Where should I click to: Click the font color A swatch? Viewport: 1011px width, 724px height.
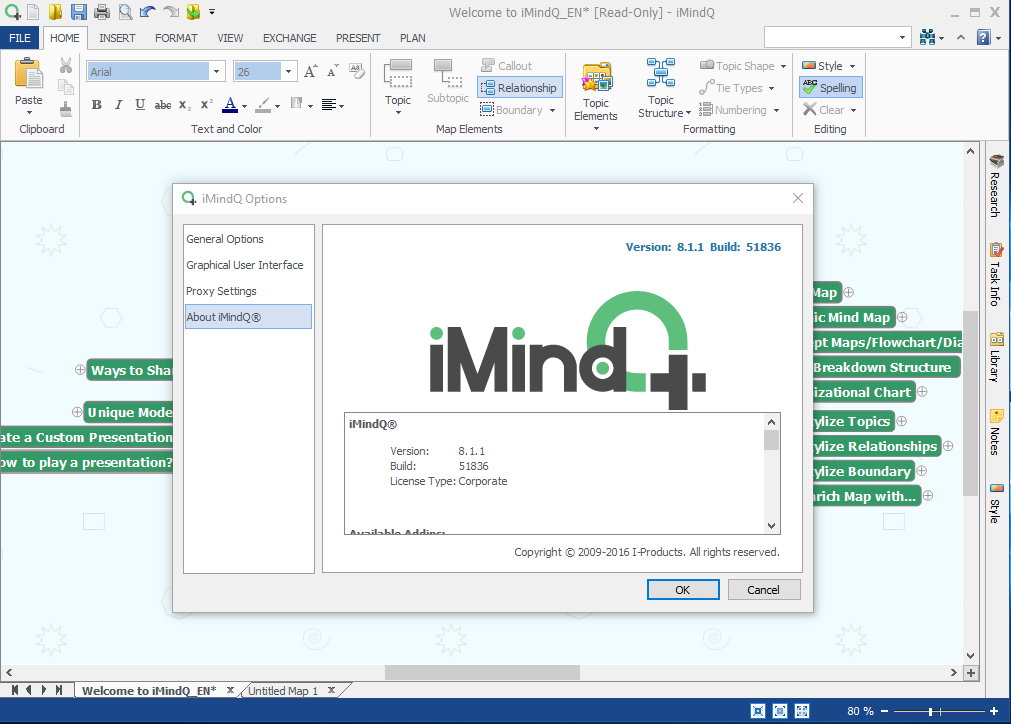(230, 104)
